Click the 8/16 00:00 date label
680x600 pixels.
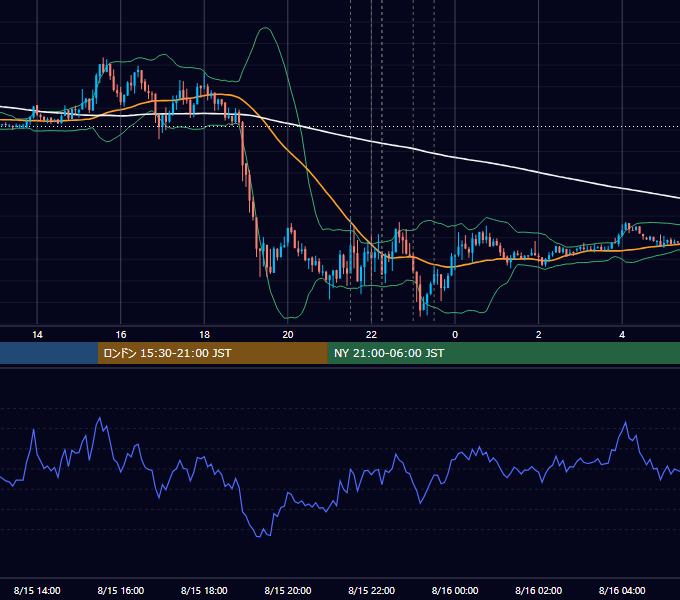(x=455, y=590)
